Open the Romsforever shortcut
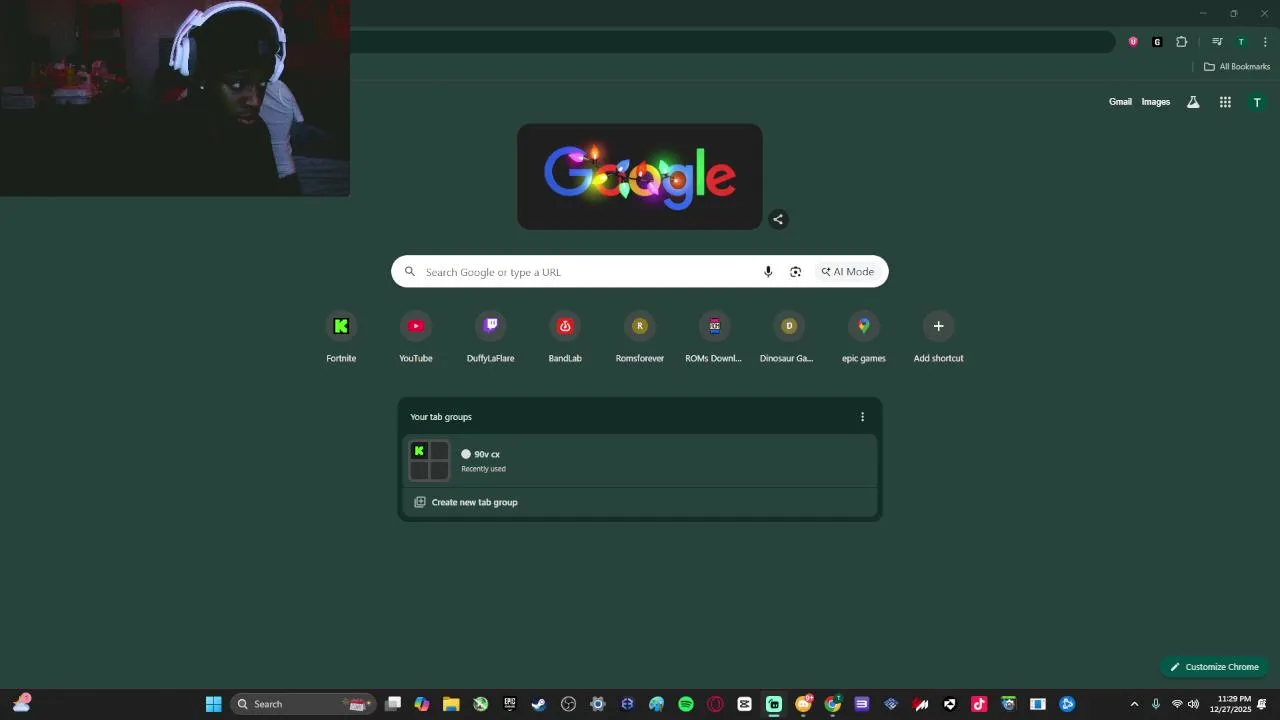This screenshot has width=1280, height=720. [x=640, y=338]
